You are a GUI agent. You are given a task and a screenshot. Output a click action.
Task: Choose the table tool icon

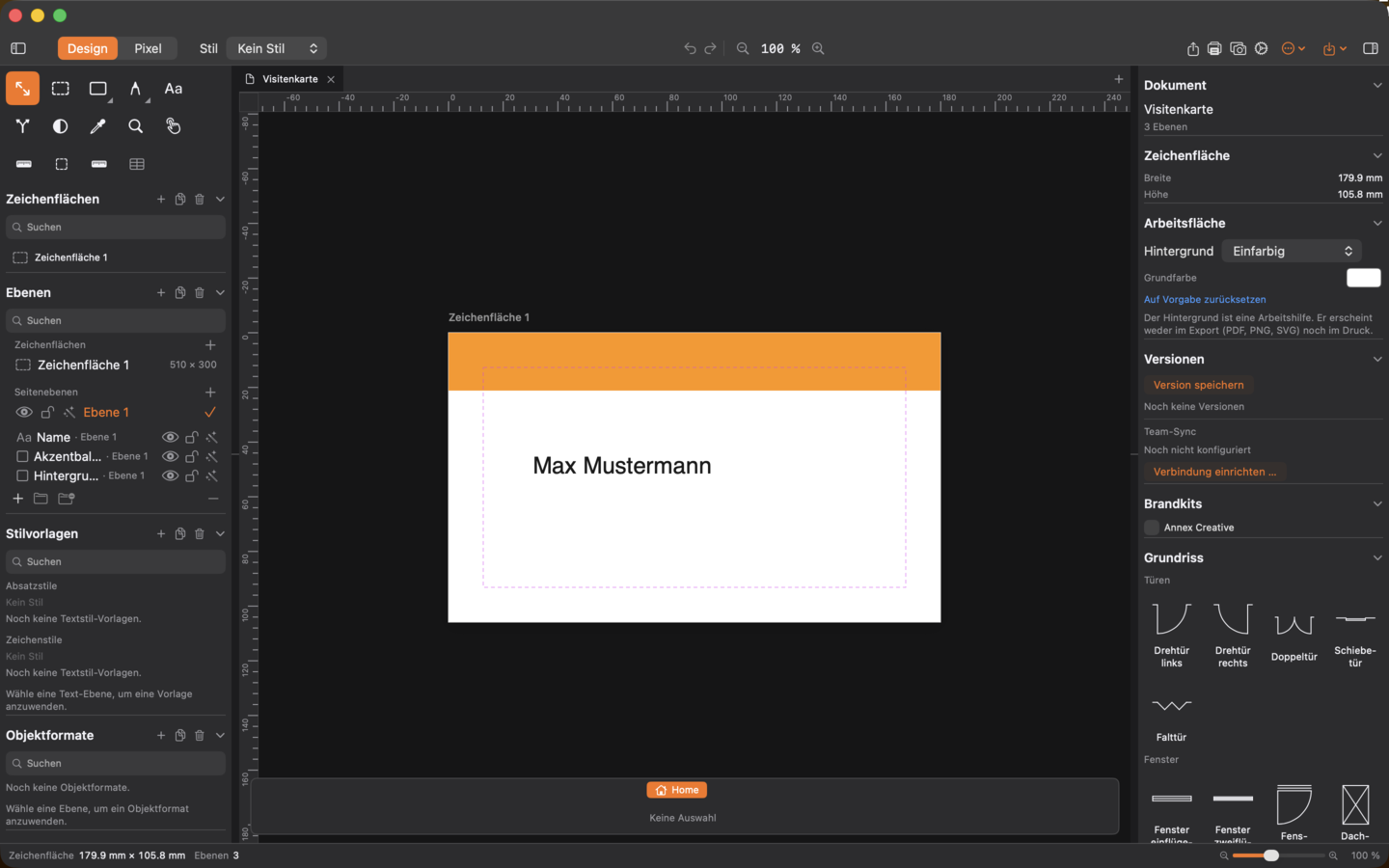137,164
